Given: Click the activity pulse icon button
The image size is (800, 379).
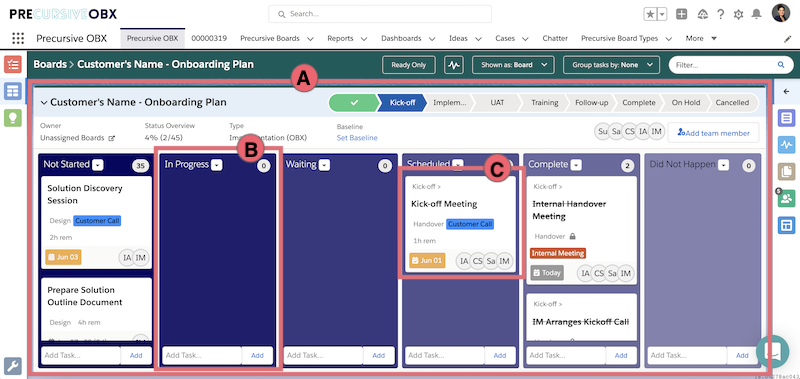Looking at the screenshot, I should pyautogui.click(x=454, y=65).
